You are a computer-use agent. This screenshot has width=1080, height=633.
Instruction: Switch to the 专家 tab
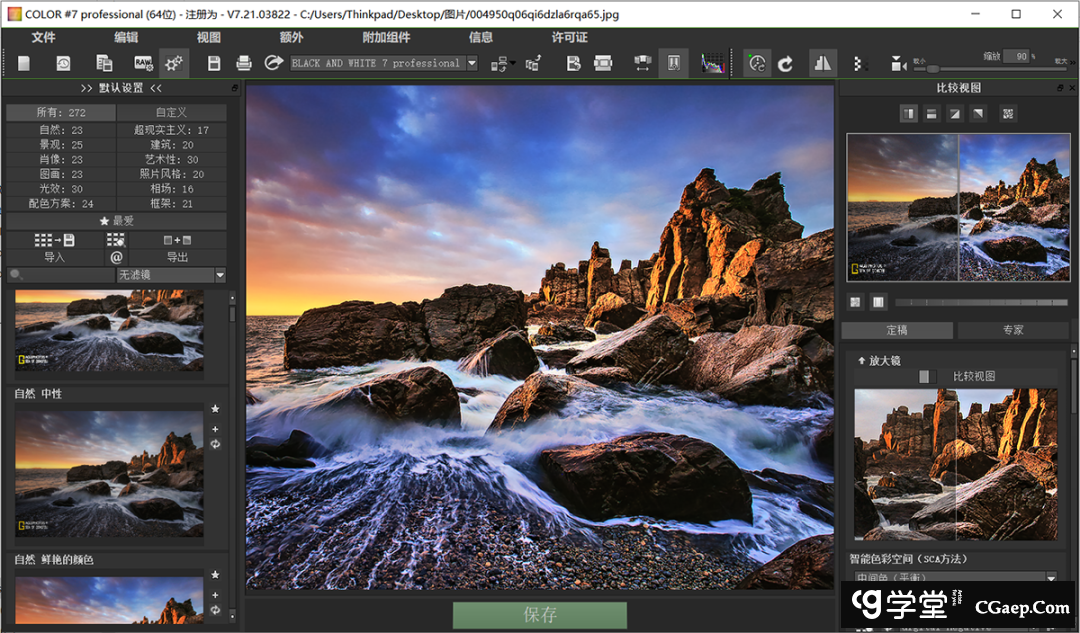(1013, 330)
